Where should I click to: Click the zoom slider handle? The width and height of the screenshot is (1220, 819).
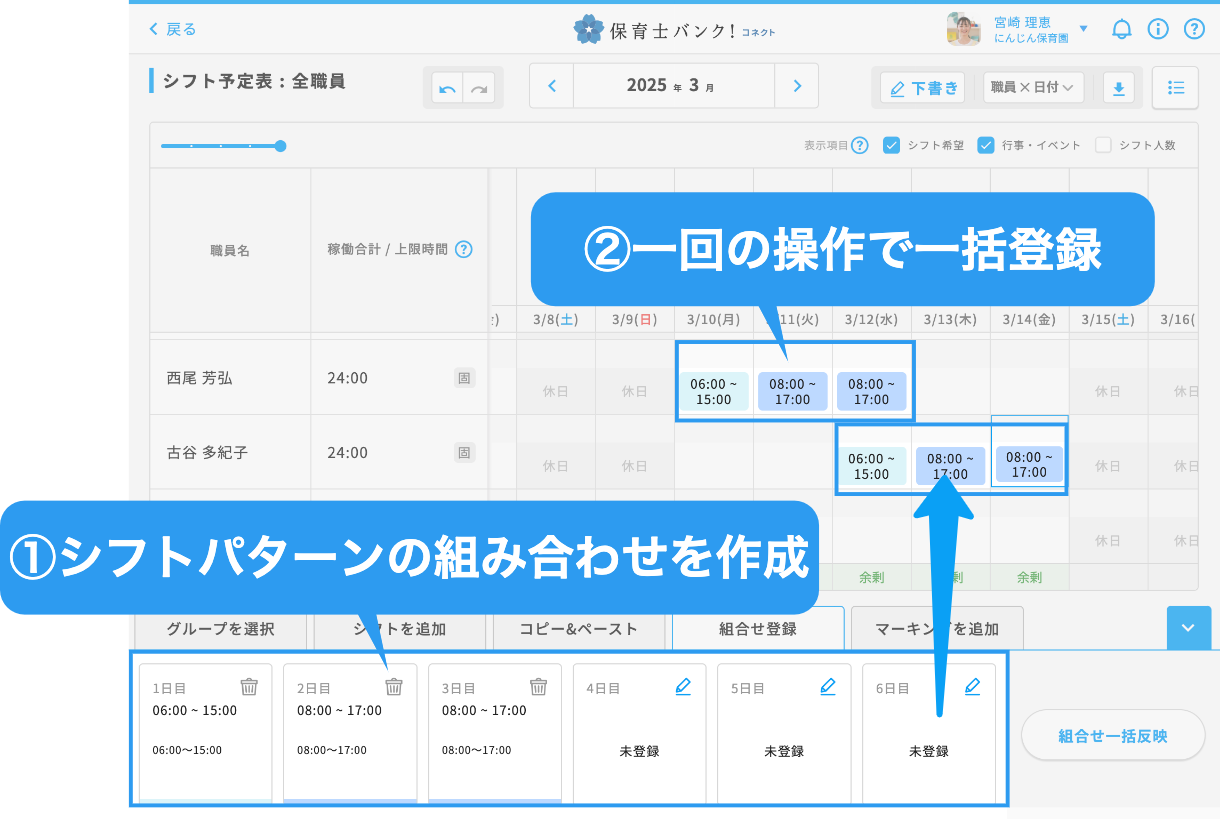click(280, 146)
